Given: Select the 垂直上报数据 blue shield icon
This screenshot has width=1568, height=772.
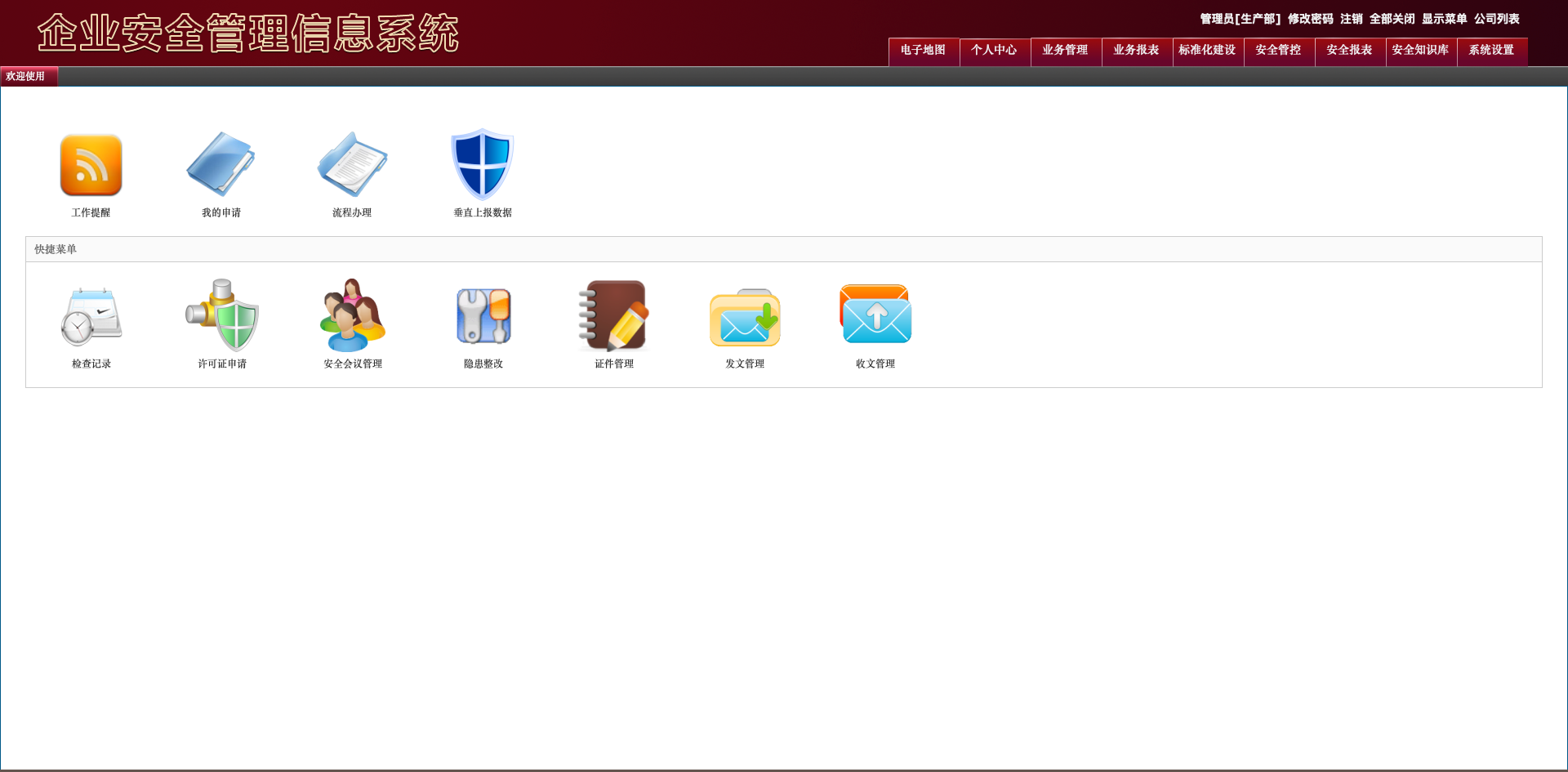Looking at the screenshot, I should 483,166.
